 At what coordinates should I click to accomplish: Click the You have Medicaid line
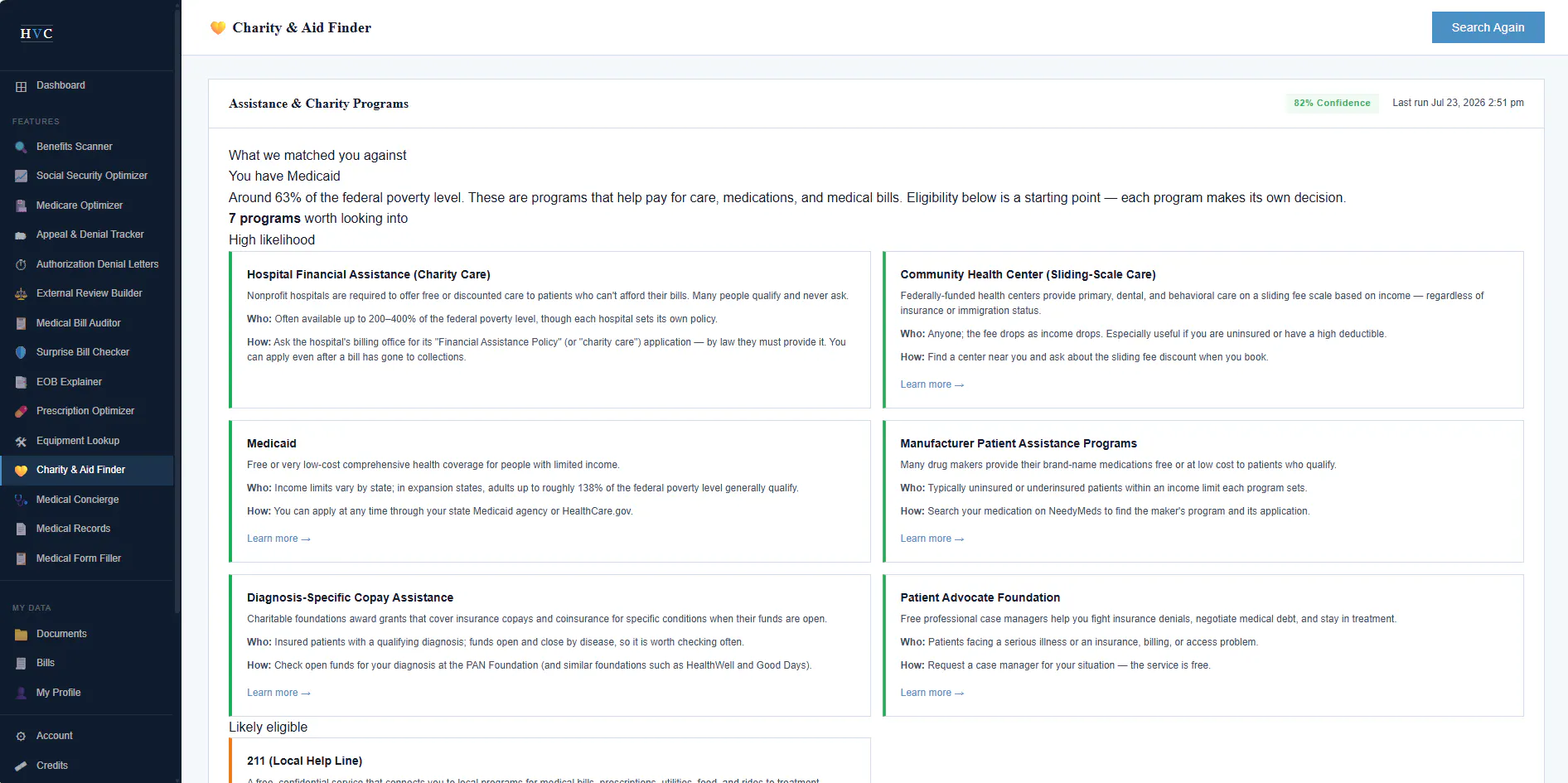pos(284,176)
